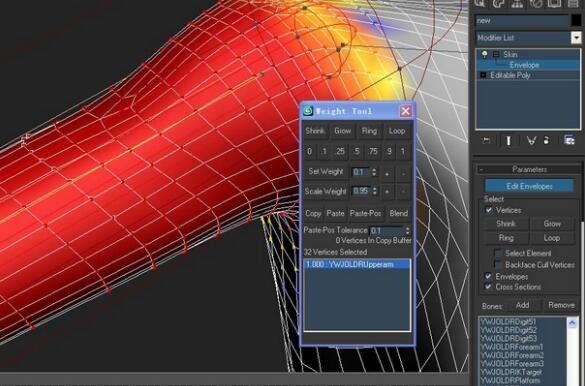
Task: Open the Hierarchy command panel tab
Action: pos(517,3)
